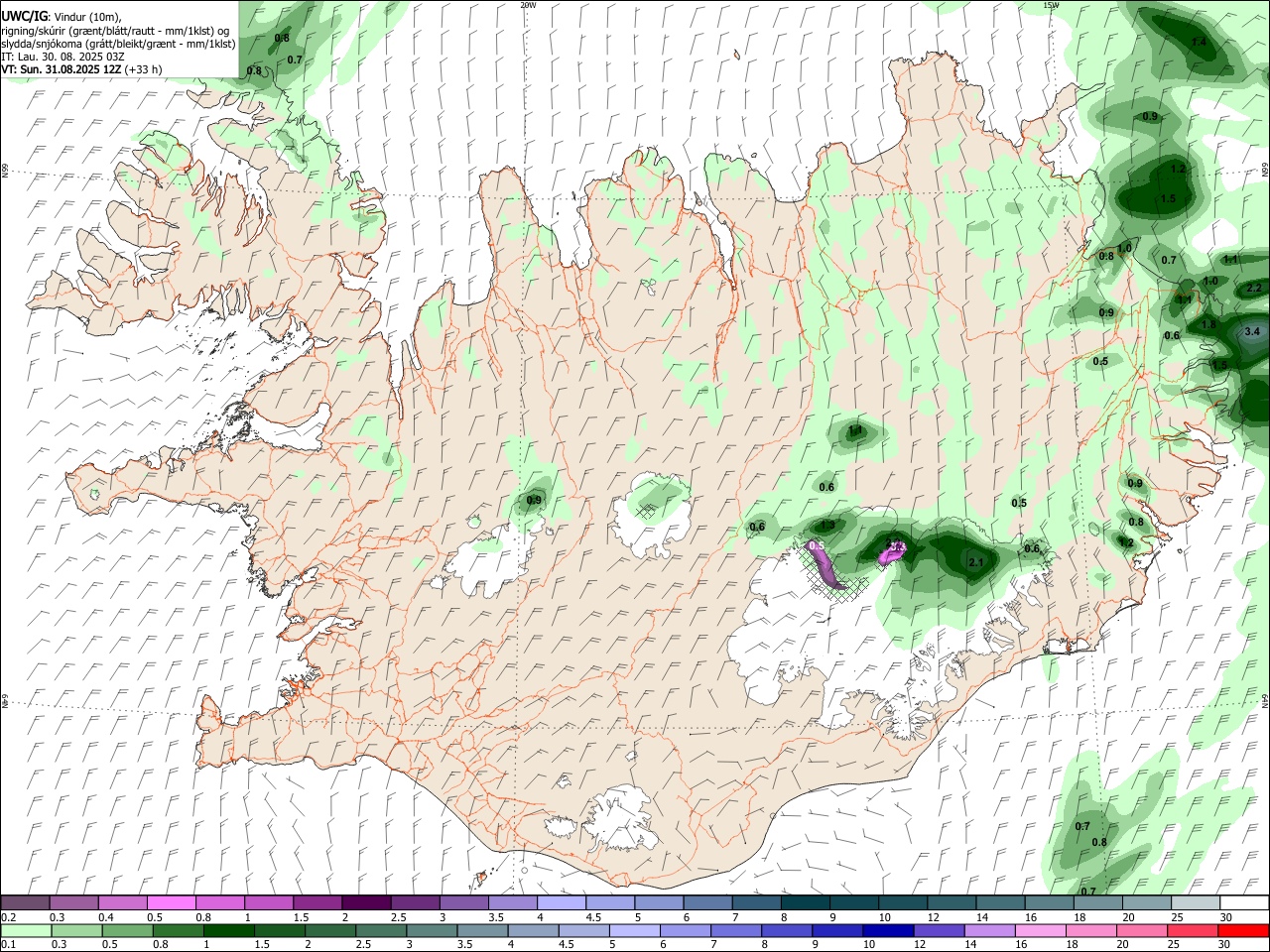The image size is (1270, 952).
Task: Click the navy blue 10–12 swatch, lower legend row
Action: (888, 930)
